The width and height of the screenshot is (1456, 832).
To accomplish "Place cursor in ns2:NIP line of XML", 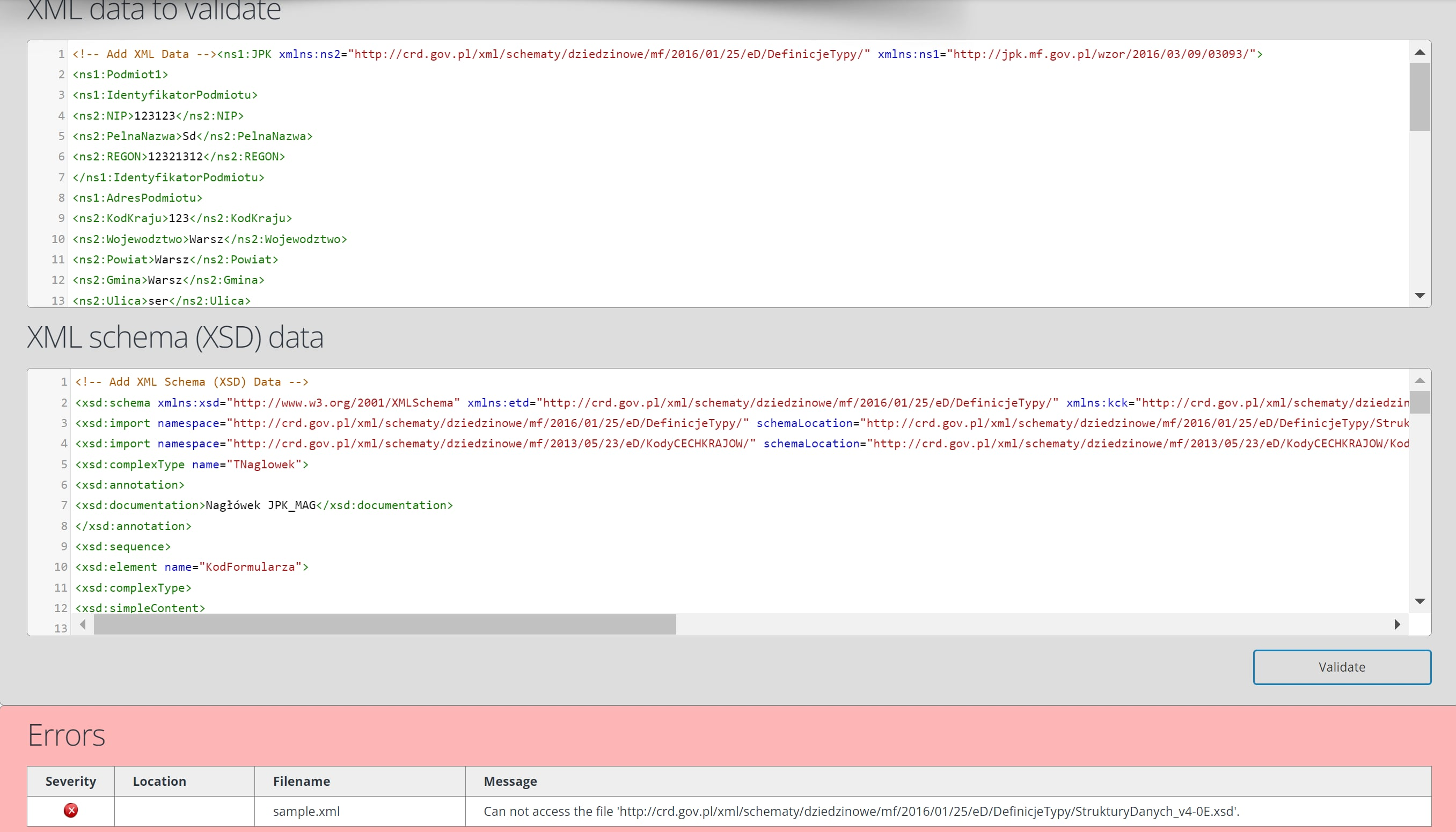I will 158,115.
